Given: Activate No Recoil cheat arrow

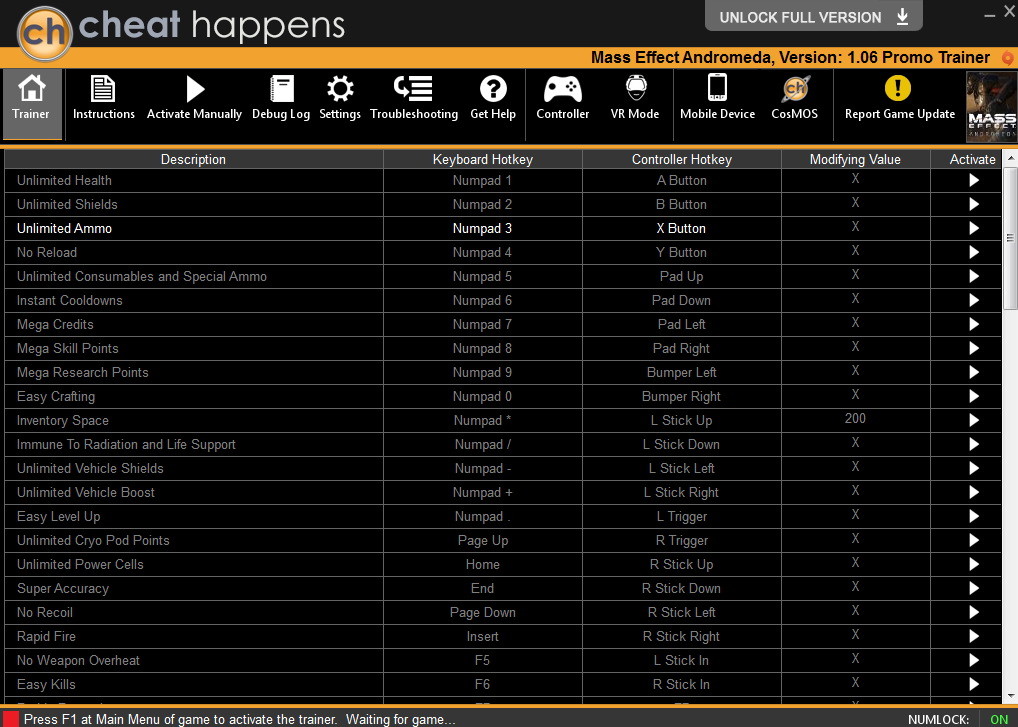Looking at the screenshot, I should pos(974,613).
